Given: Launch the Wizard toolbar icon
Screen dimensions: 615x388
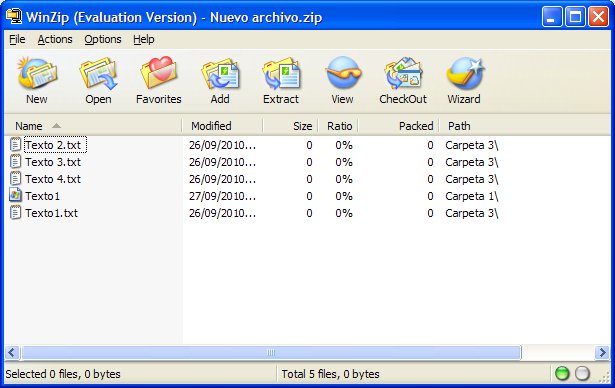Looking at the screenshot, I should click(x=465, y=73).
